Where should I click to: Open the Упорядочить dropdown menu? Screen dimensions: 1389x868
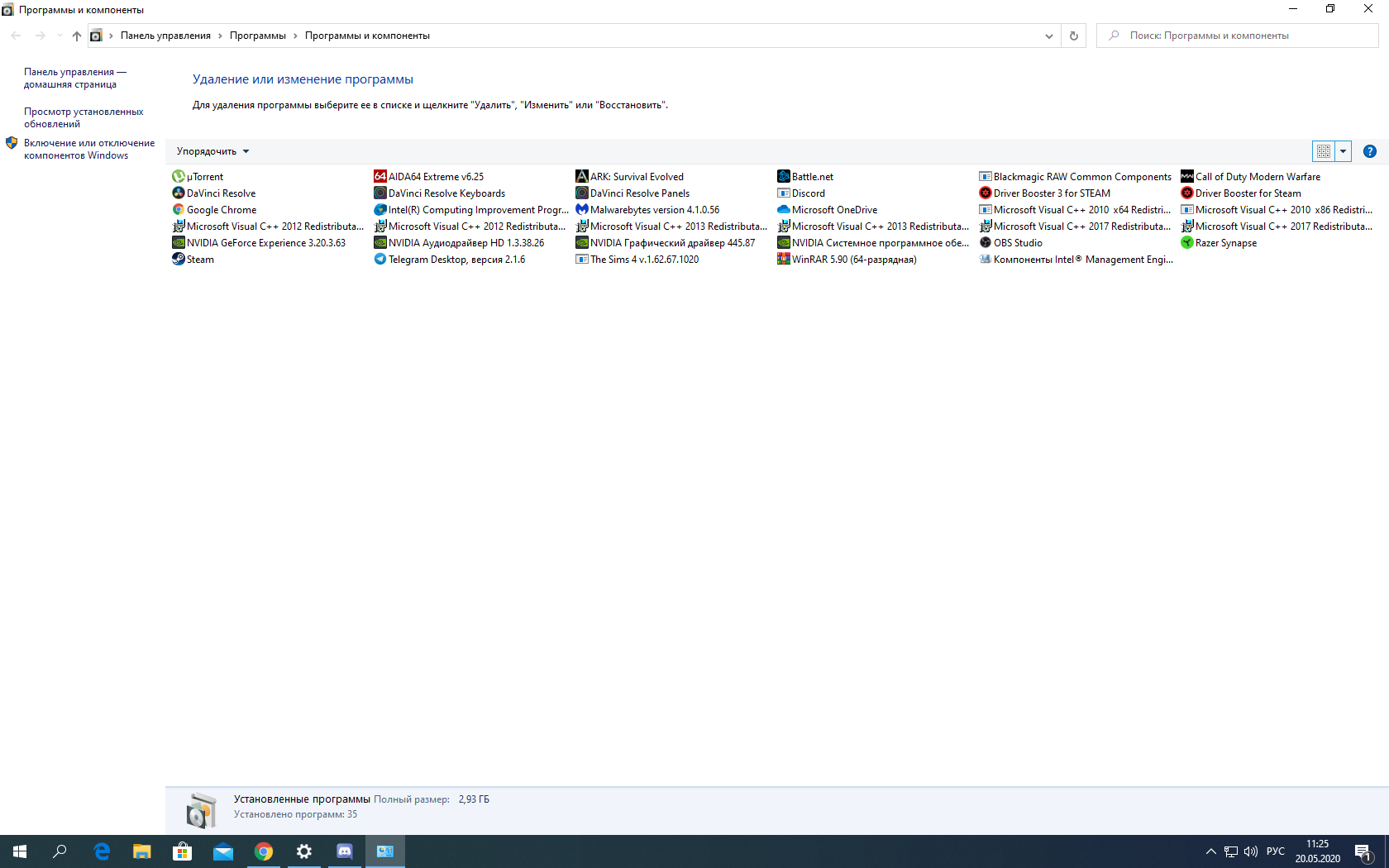[x=212, y=151]
